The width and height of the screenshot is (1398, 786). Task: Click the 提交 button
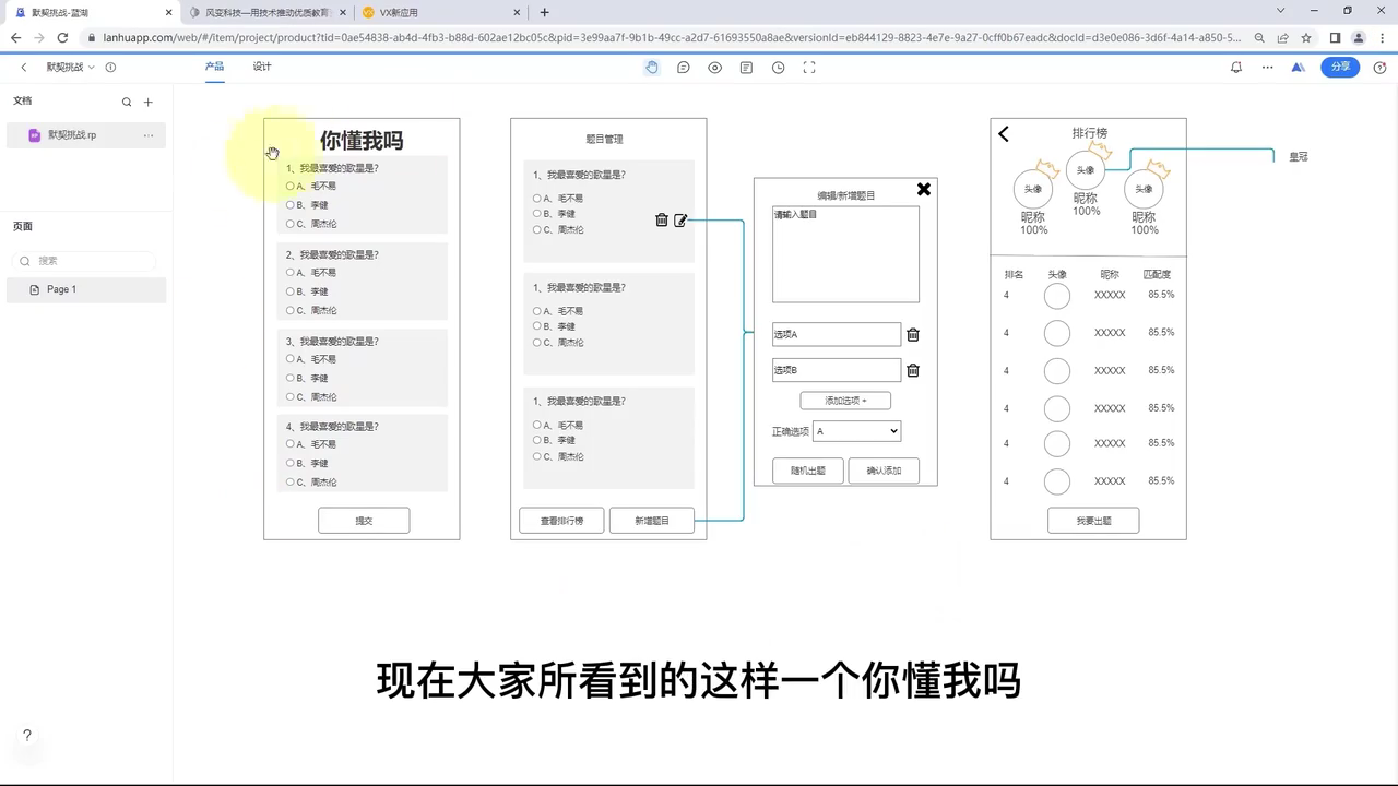click(364, 521)
